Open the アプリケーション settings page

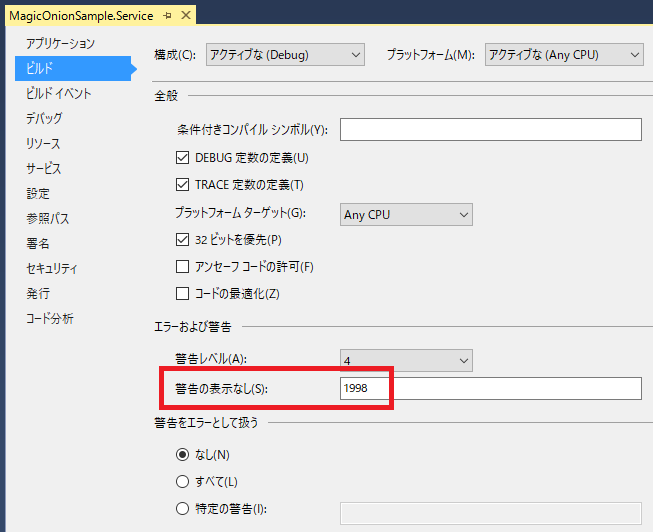click(x=60, y=43)
